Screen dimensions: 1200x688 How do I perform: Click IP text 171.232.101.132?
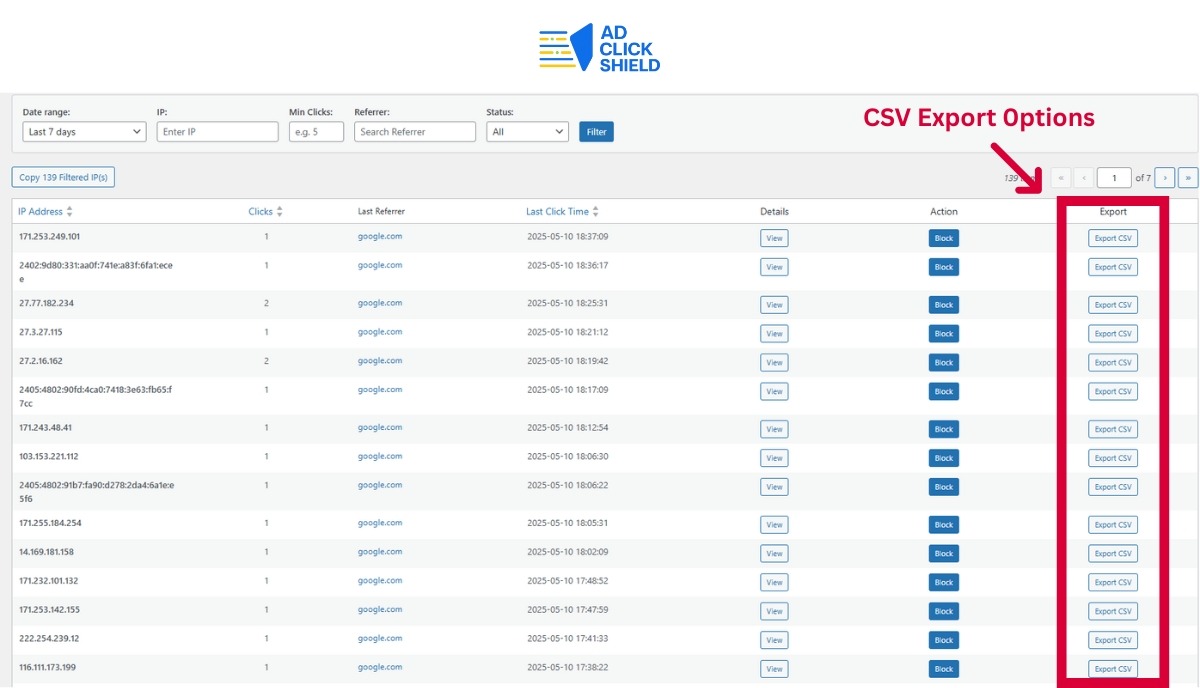49,580
